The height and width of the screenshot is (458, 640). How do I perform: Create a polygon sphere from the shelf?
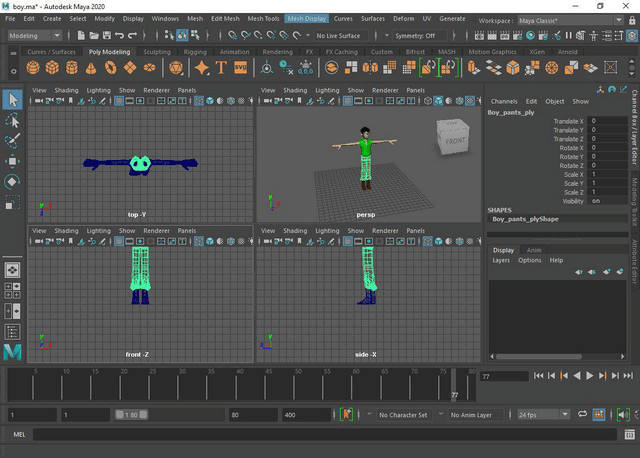[34, 68]
